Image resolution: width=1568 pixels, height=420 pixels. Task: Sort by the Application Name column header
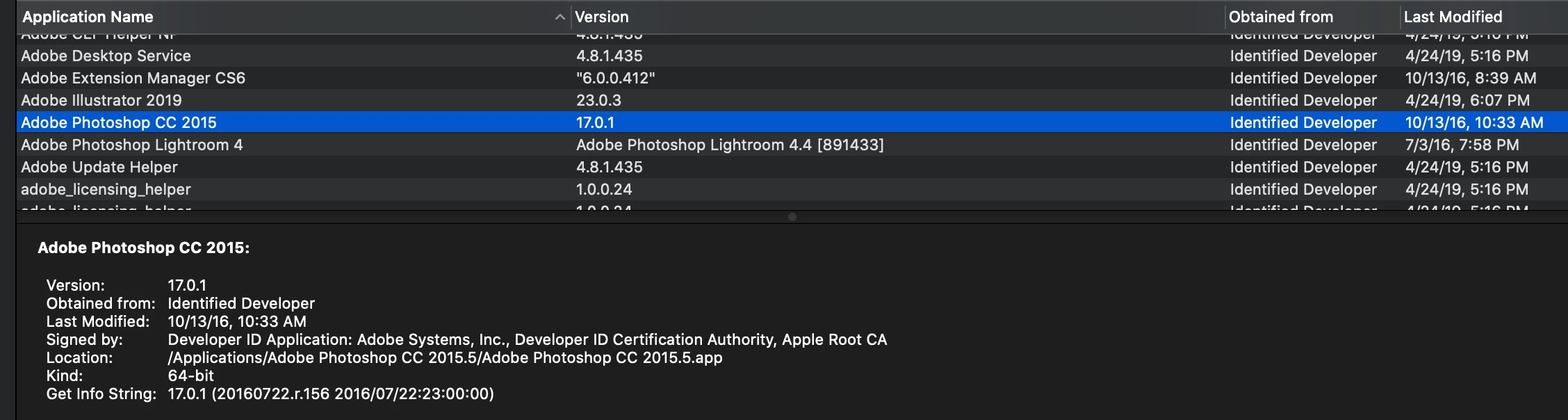pyautogui.click(x=293, y=17)
